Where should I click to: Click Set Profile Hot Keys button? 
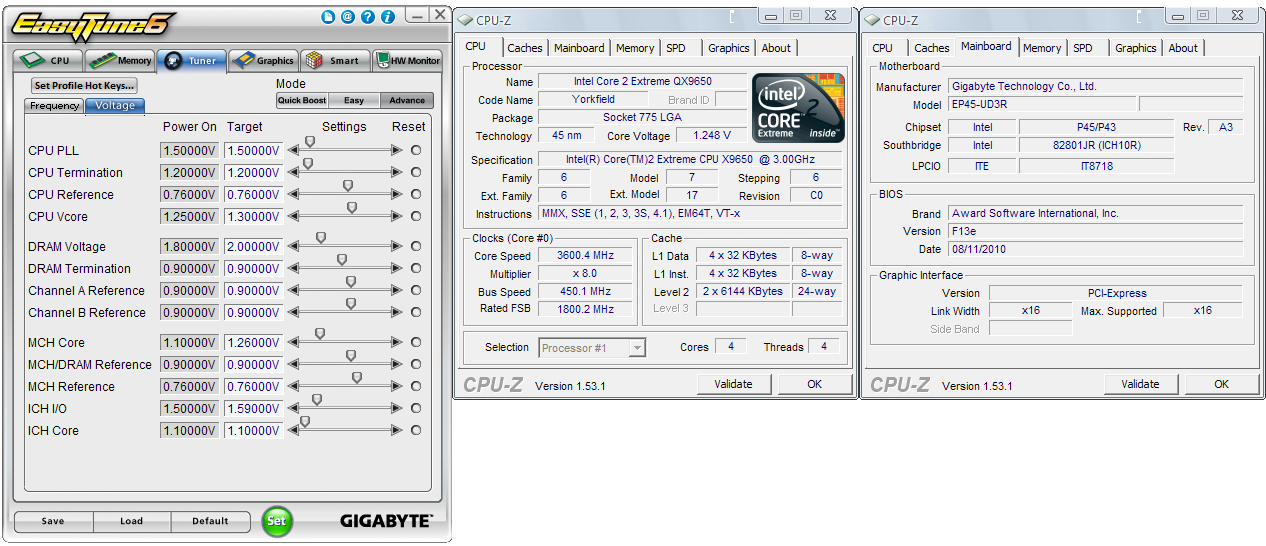pyautogui.click(x=84, y=86)
